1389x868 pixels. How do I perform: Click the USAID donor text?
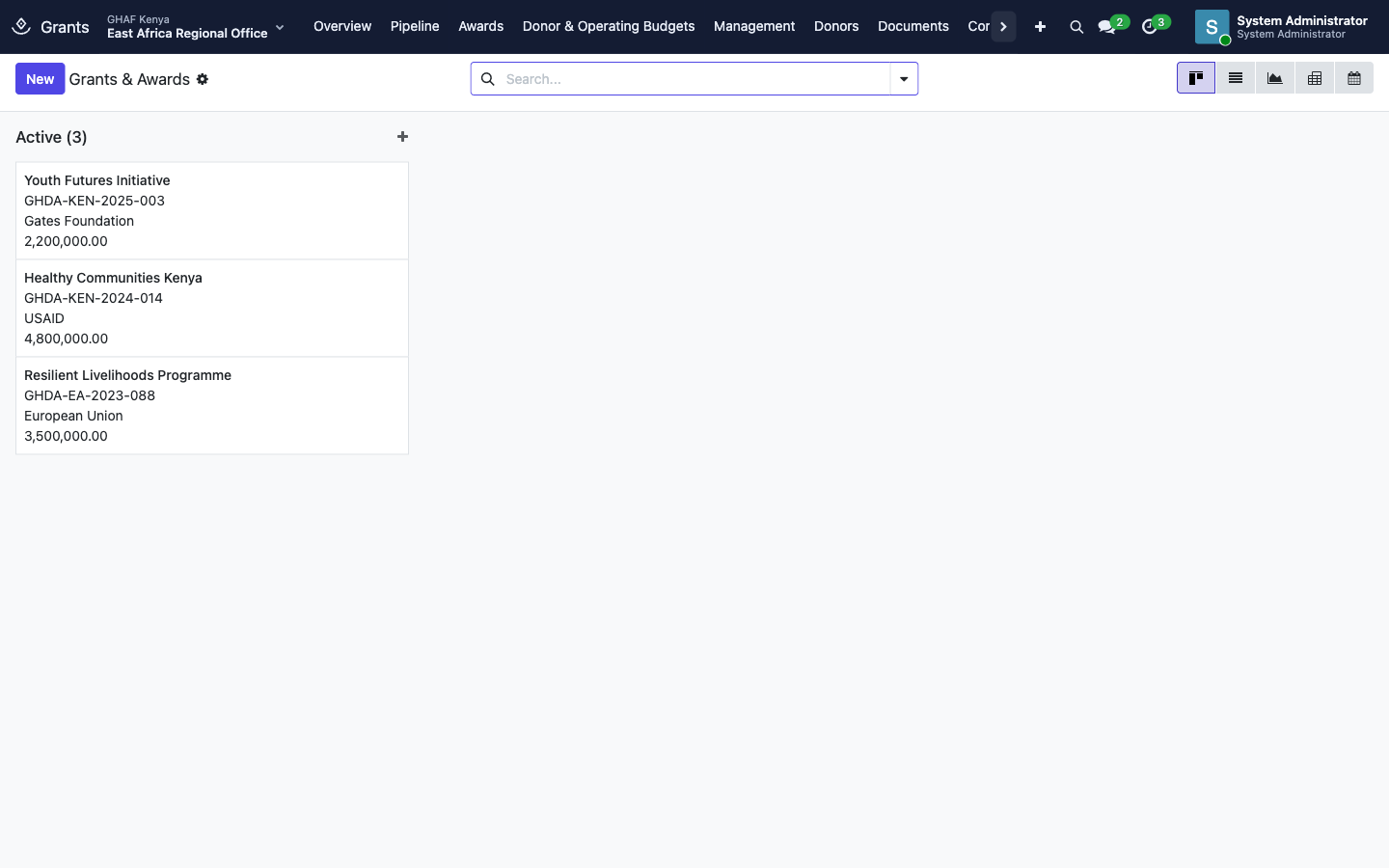click(44, 318)
